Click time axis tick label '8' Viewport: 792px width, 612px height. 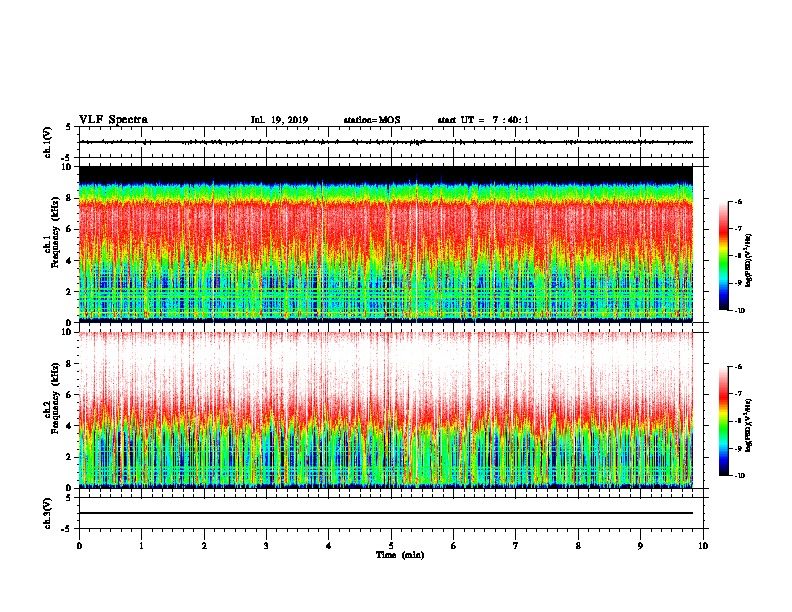tap(578, 546)
